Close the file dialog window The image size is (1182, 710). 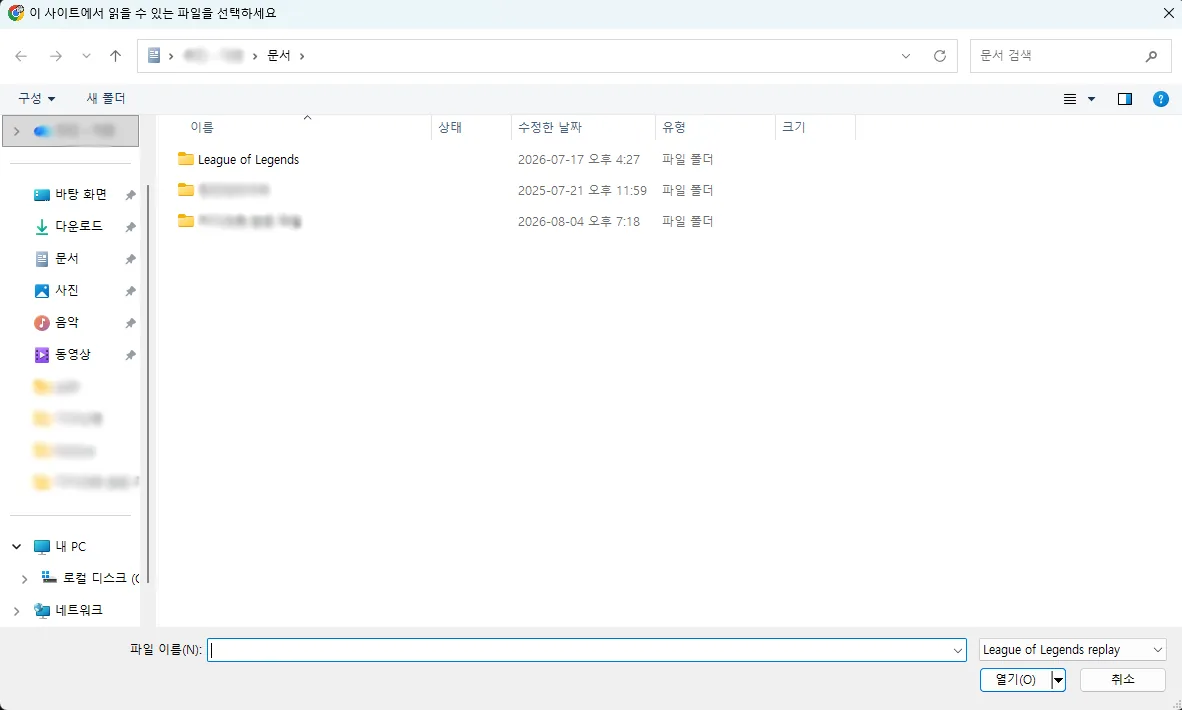1168,13
